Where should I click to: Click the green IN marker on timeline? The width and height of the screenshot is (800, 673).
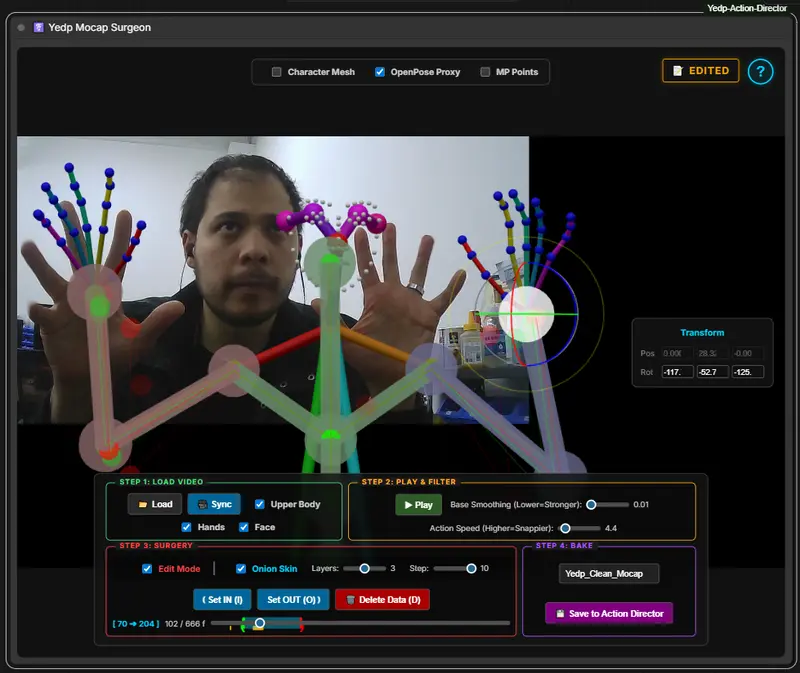(243, 624)
